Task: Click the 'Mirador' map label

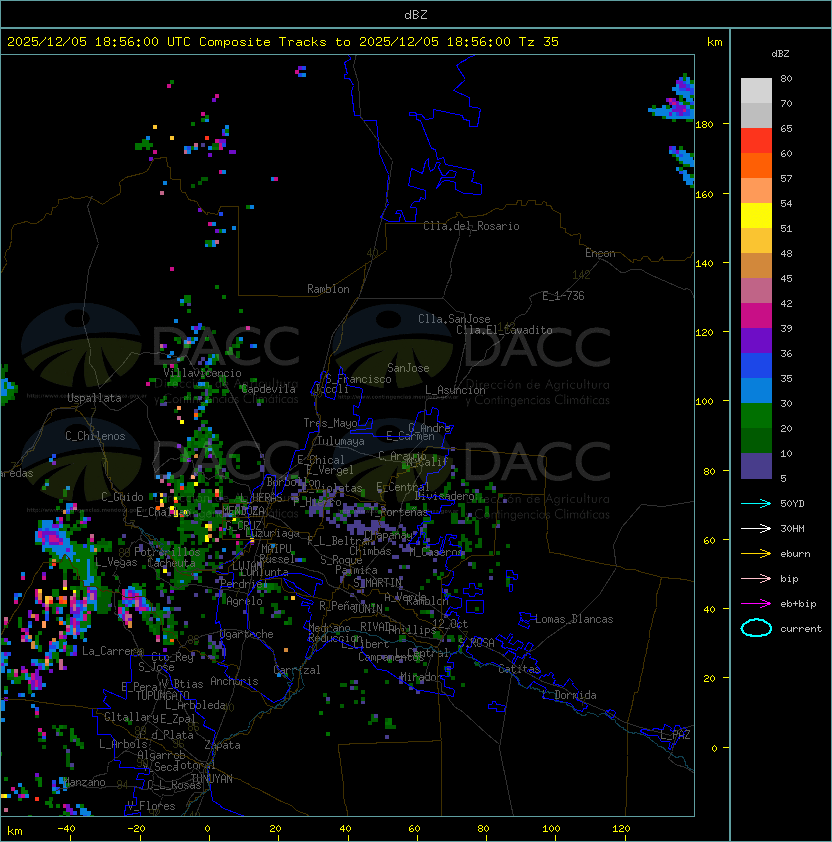Action: click(421, 678)
